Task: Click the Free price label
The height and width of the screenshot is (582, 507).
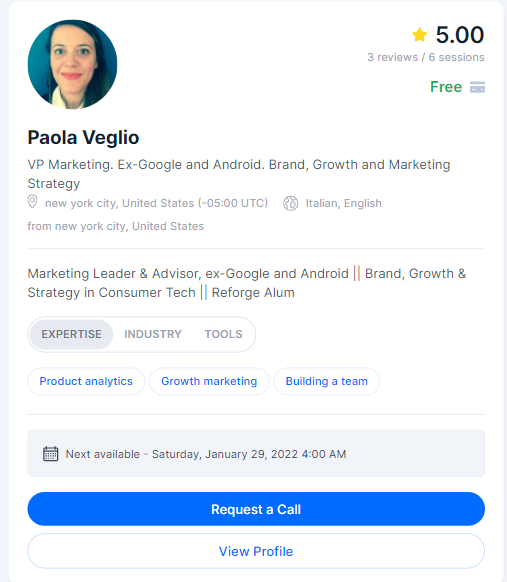Action: tap(446, 87)
